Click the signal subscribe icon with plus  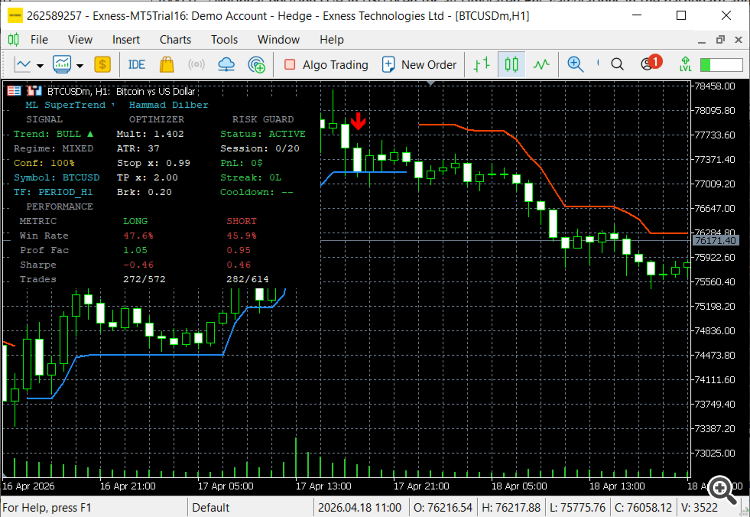256,64
